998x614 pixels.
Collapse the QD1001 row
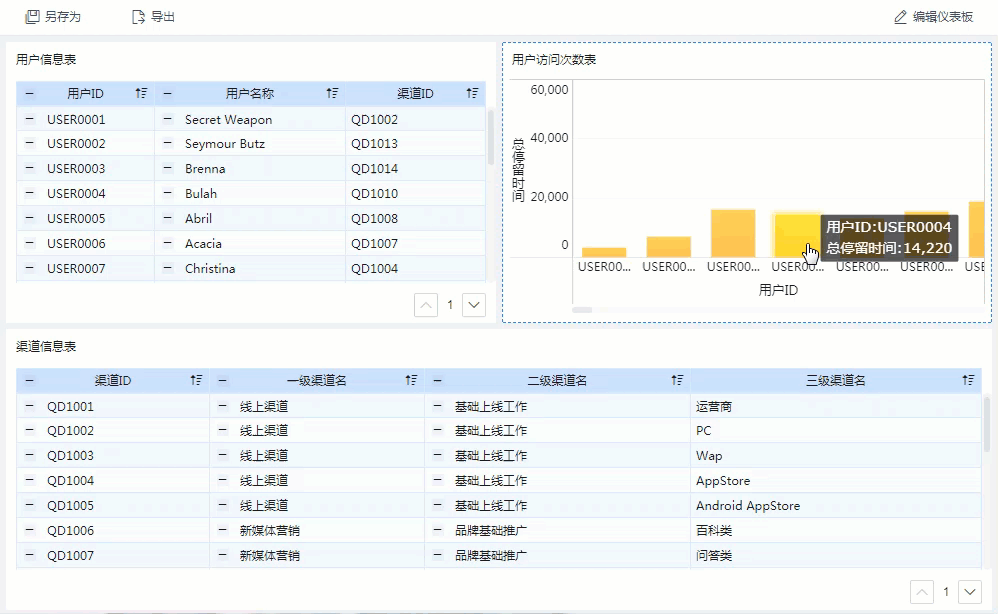29,406
